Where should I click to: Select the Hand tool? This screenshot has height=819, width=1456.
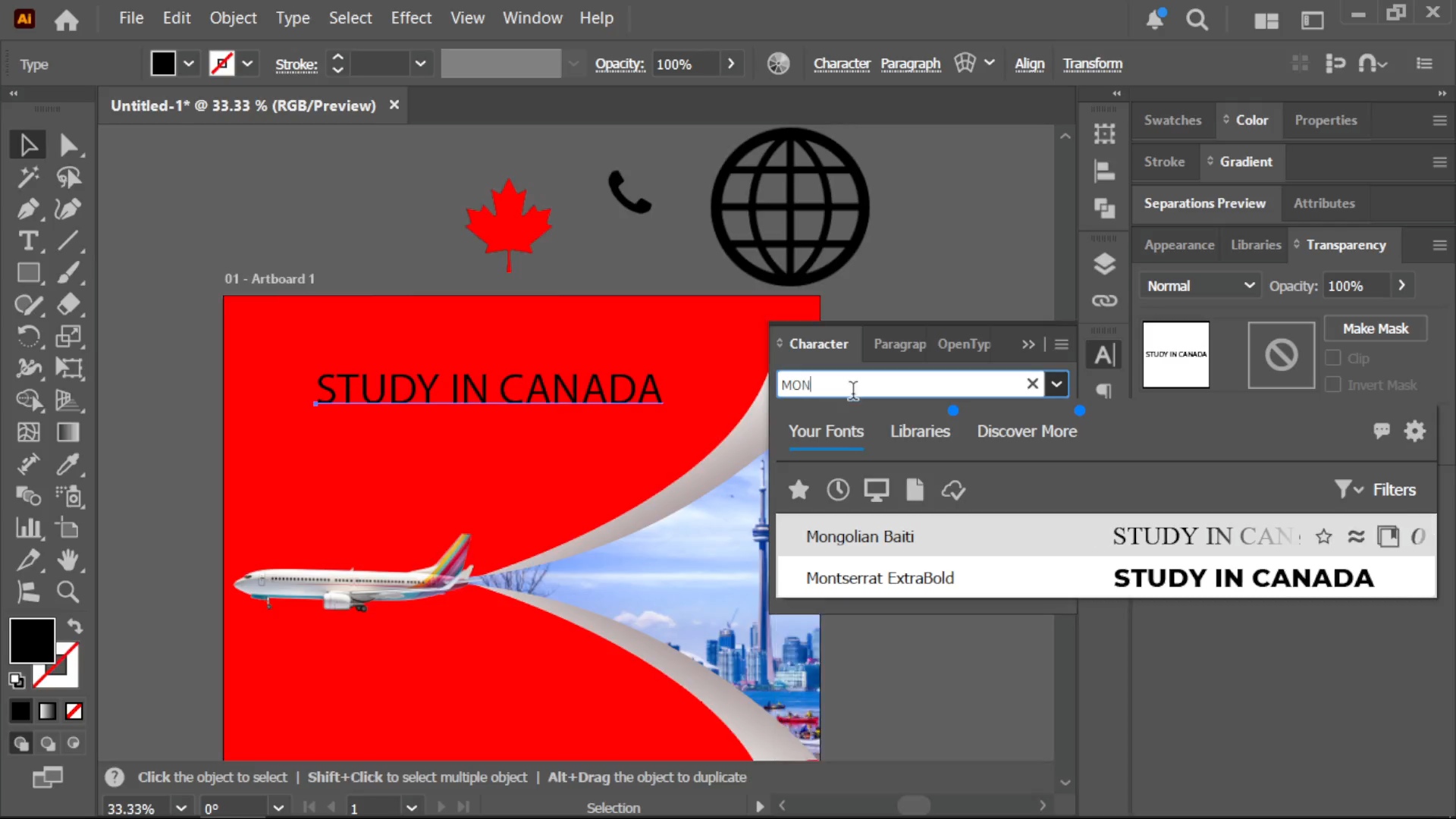click(68, 560)
